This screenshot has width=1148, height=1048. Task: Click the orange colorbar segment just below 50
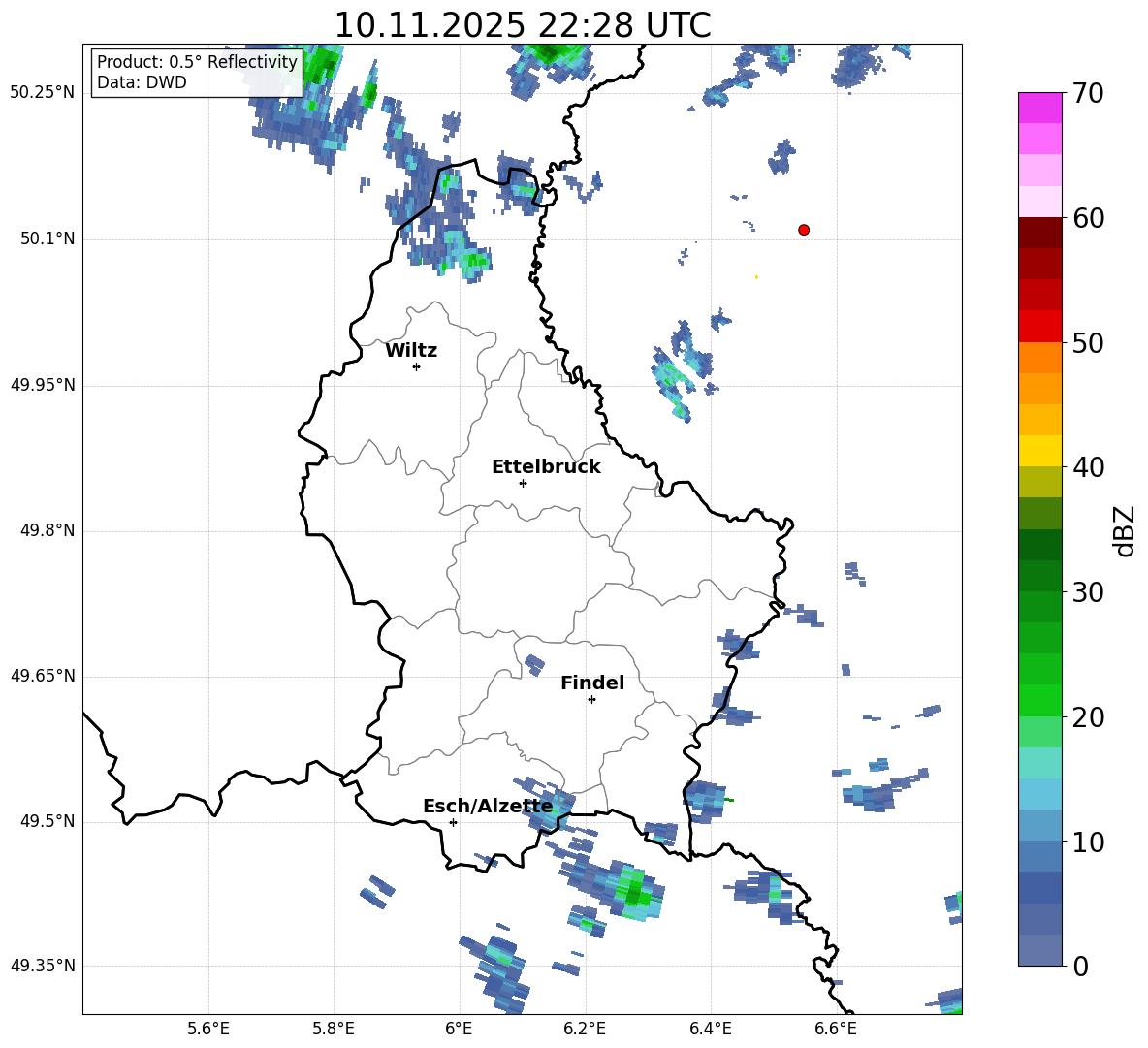(x=1040, y=358)
